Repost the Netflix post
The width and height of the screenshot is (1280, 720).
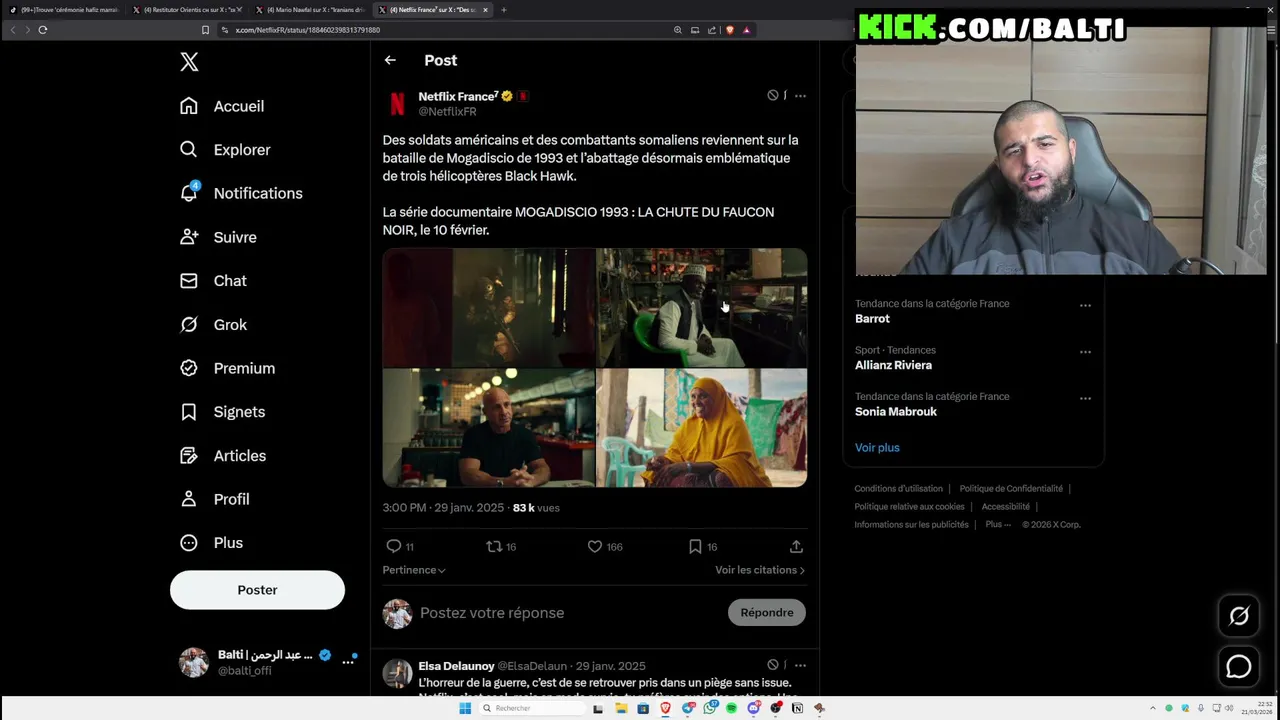[501, 547]
